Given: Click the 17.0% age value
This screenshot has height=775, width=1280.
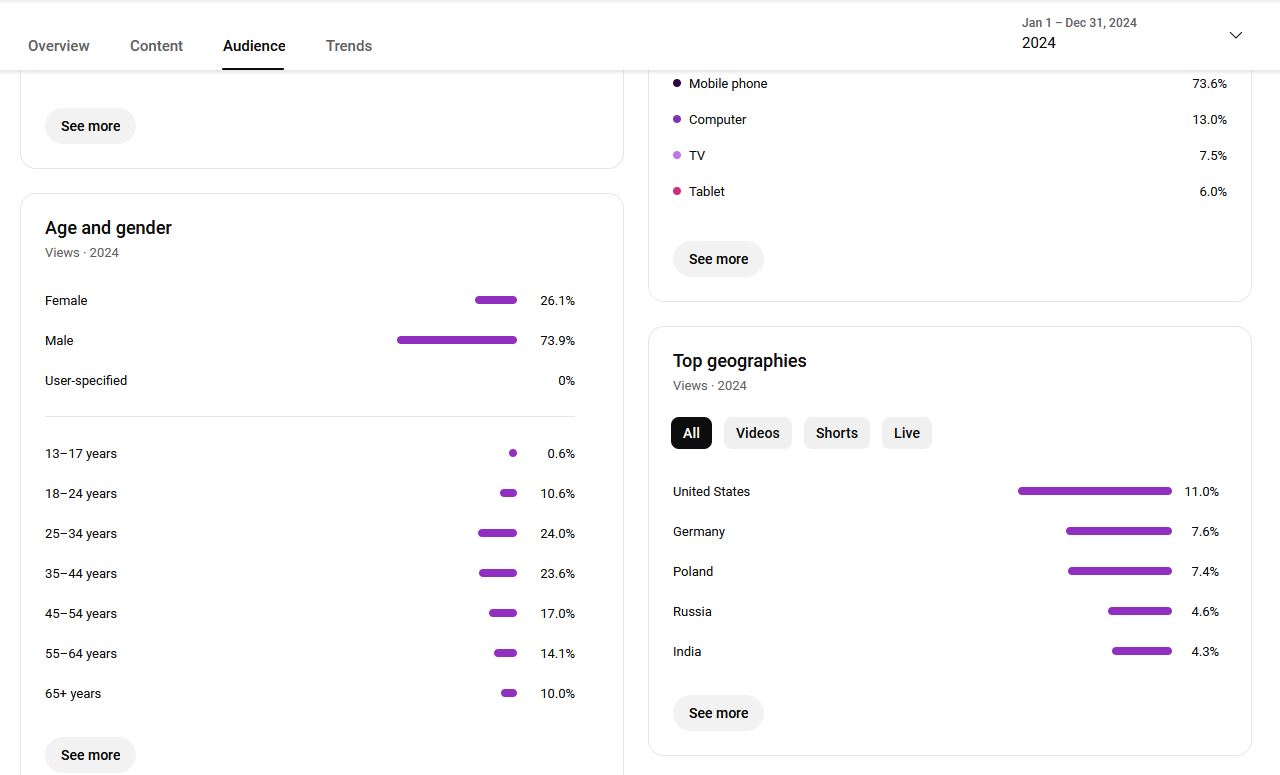Looking at the screenshot, I should click(557, 614).
